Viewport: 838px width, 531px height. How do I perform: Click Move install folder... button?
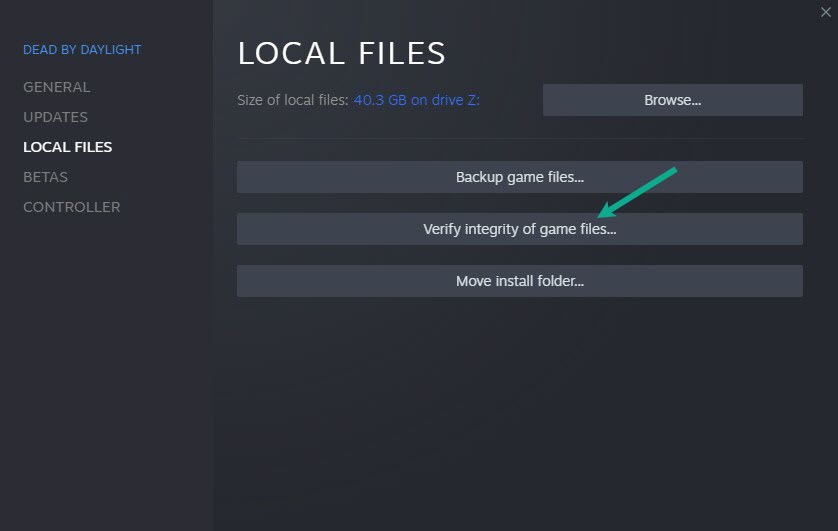pyautogui.click(x=519, y=281)
